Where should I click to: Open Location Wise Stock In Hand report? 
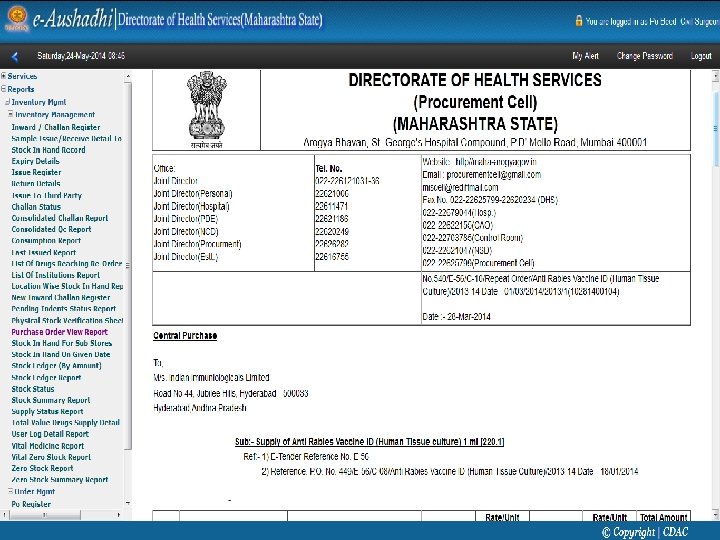[x=68, y=286]
